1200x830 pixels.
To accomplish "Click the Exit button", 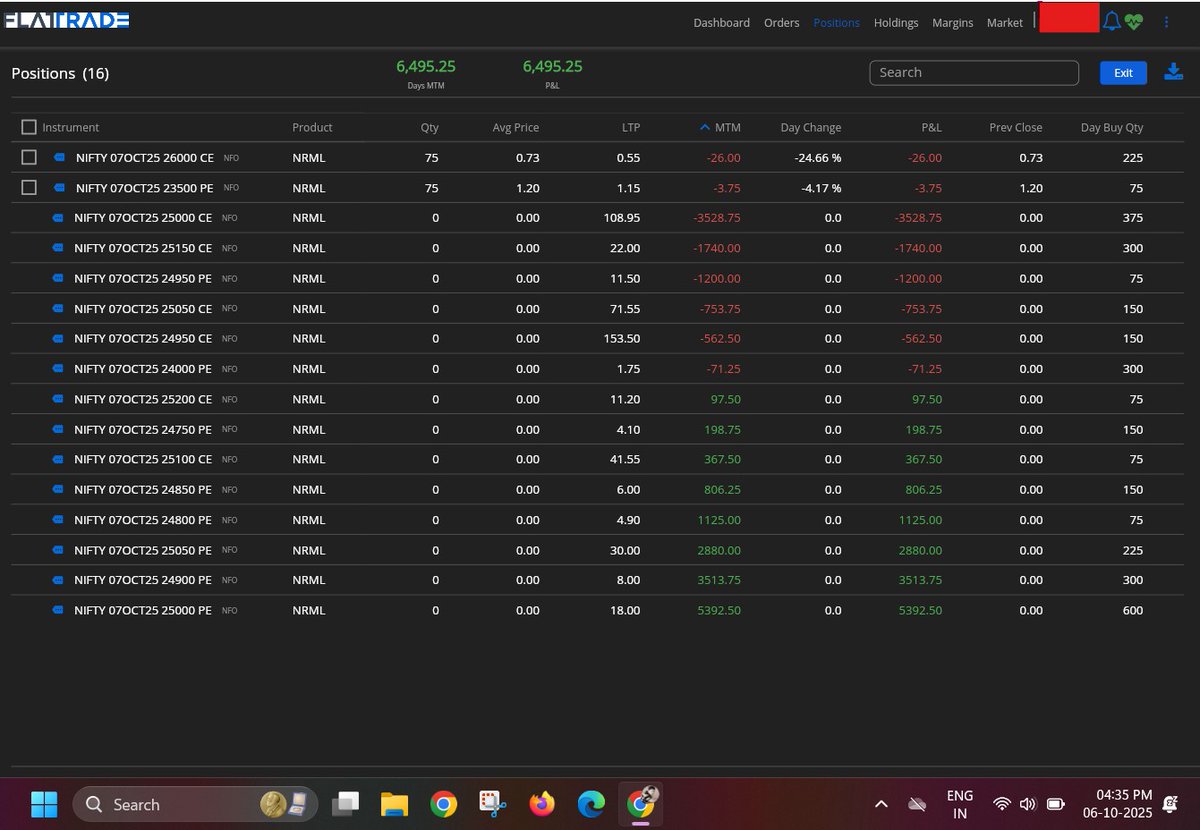I will pyautogui.click(x=1122, y=72).
